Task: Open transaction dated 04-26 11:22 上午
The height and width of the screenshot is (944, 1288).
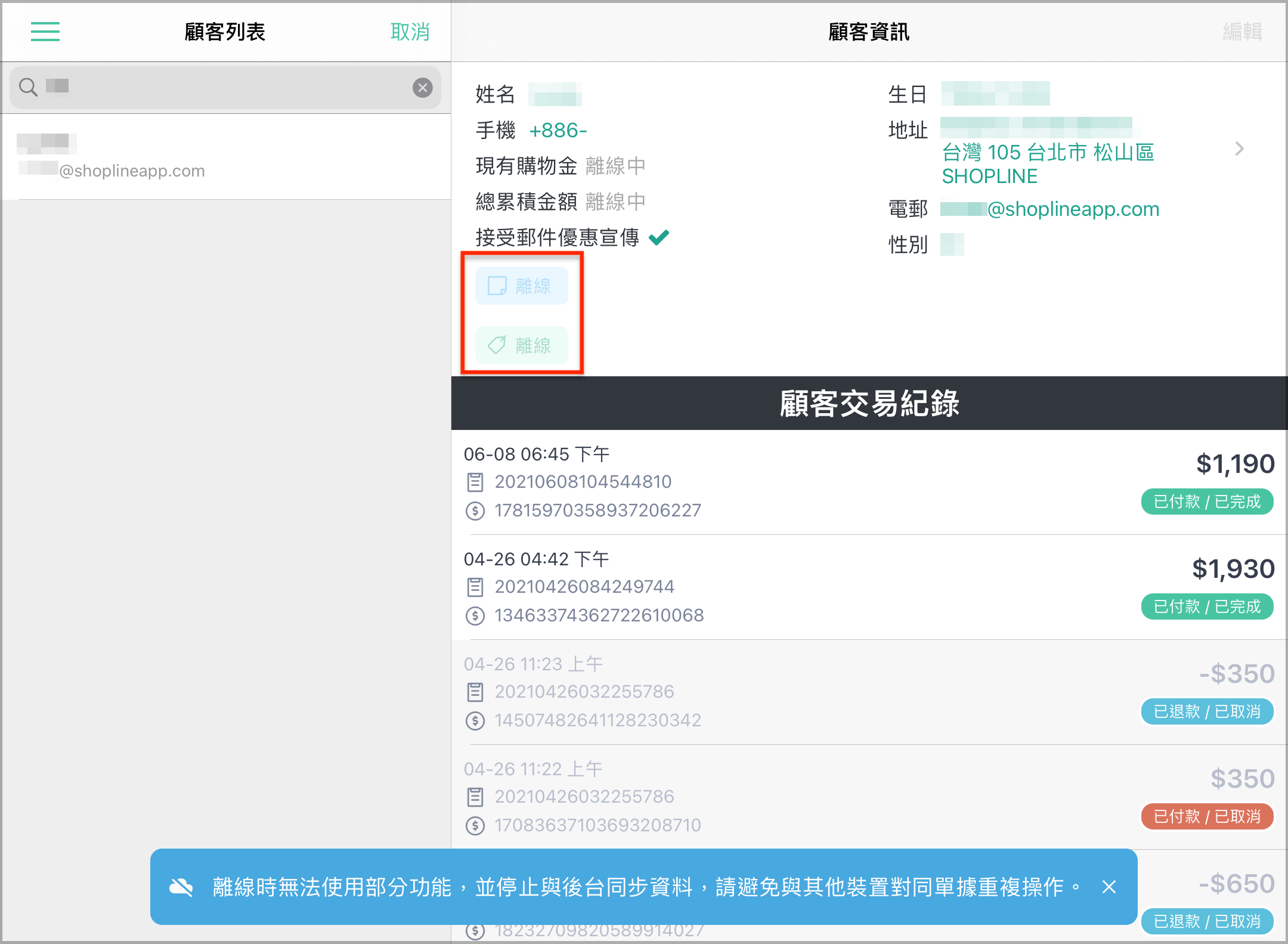Action: point(869,797)
